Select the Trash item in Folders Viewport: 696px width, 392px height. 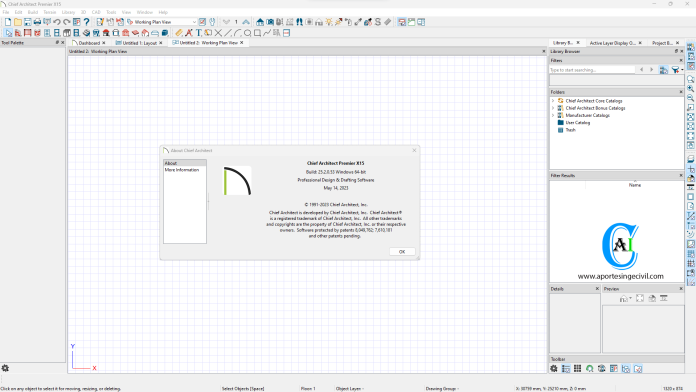(x=570, y=130)
